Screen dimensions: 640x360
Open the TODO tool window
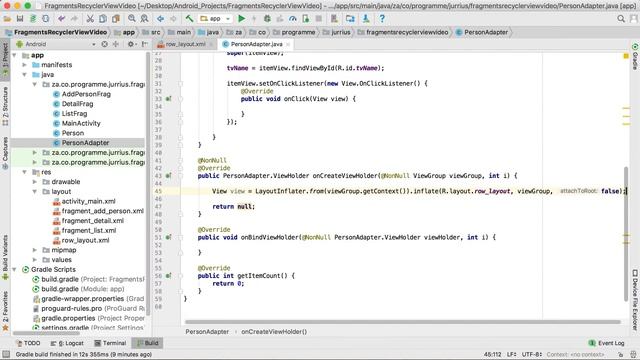pyautogui.click(x=28, y=343)
